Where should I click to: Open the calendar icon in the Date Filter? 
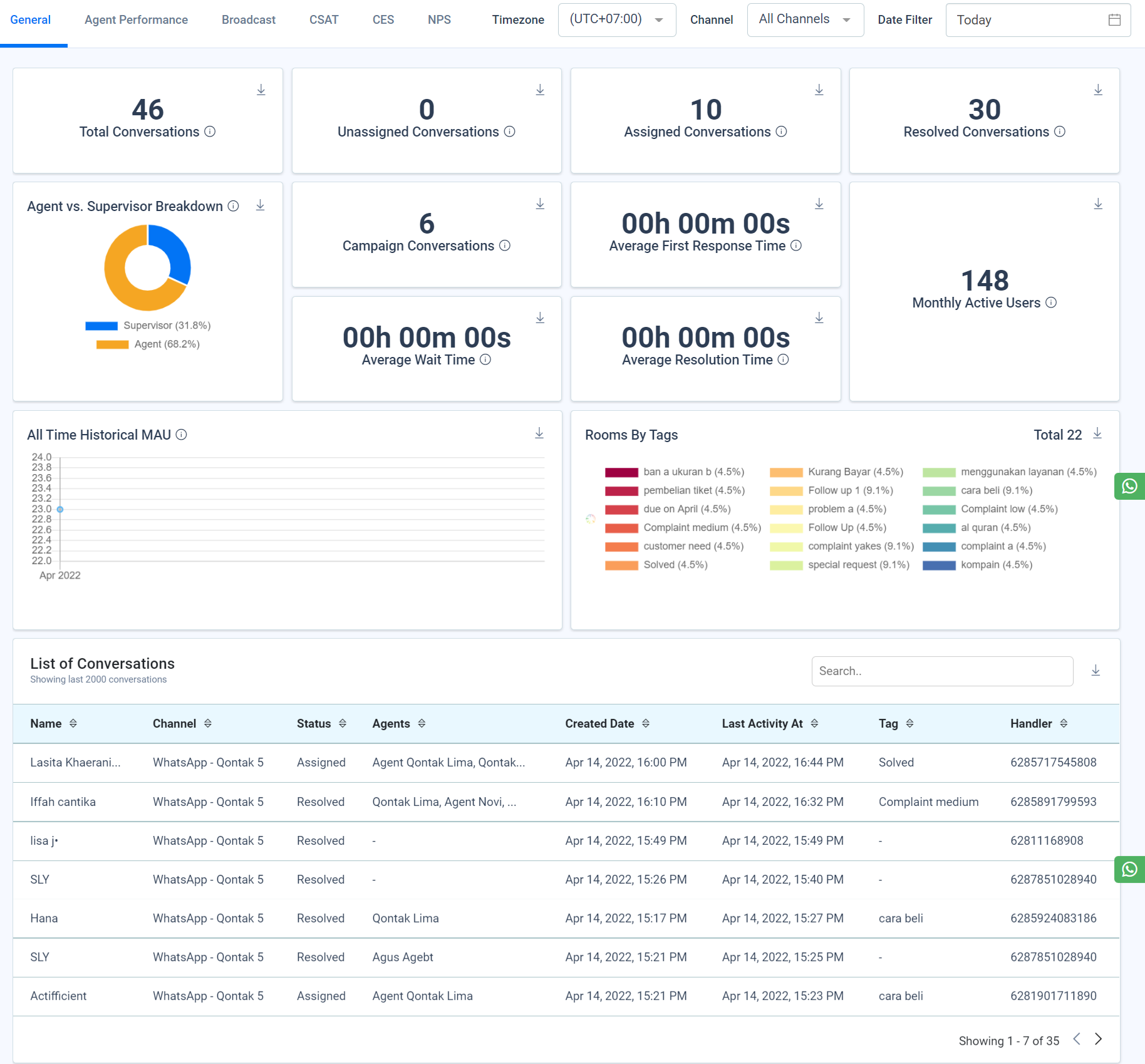click(1114, 20)
